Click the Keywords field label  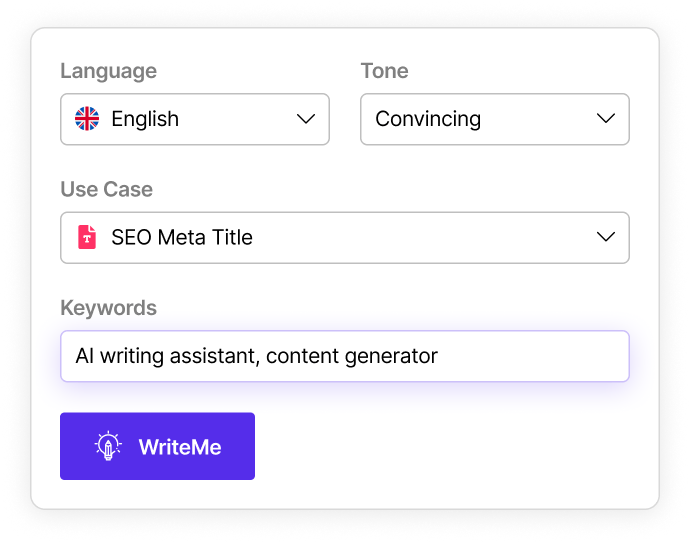[x=108, y=307]
